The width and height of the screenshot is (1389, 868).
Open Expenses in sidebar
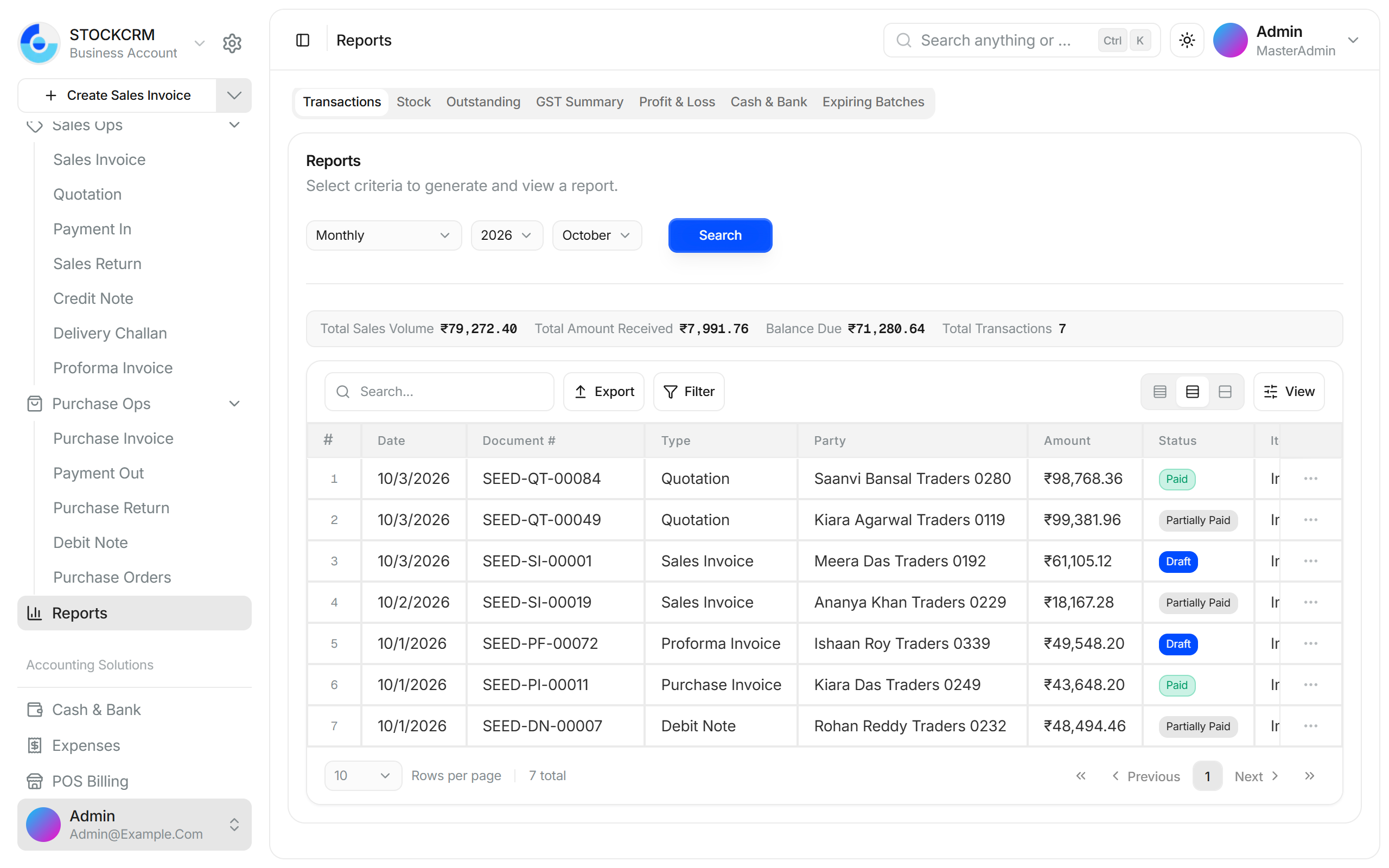click(135, 745)
